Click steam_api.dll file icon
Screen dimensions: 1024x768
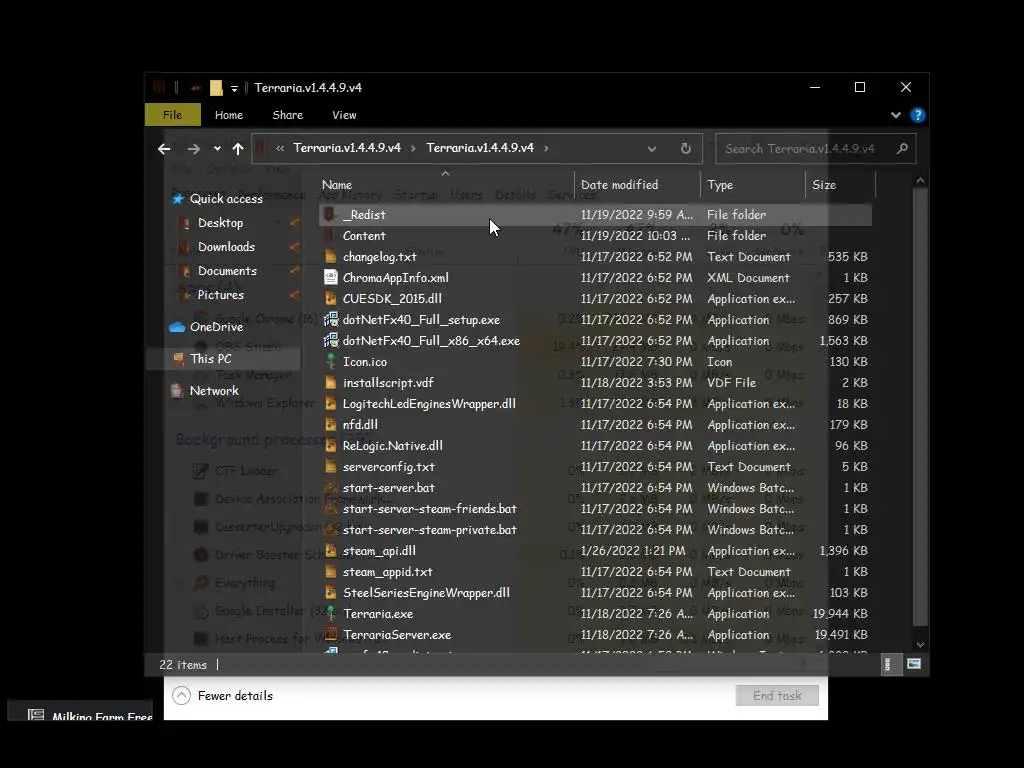coord(330,551)
